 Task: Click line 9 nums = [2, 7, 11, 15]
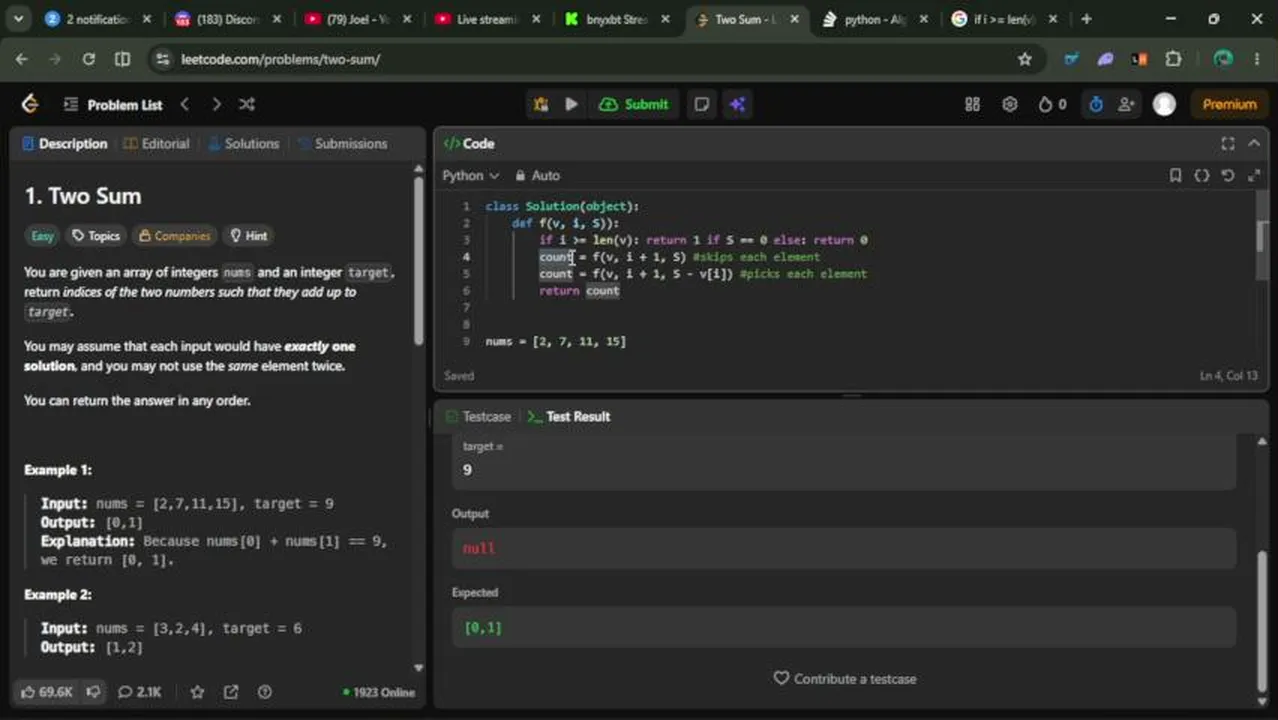click(x=556, y=342)
